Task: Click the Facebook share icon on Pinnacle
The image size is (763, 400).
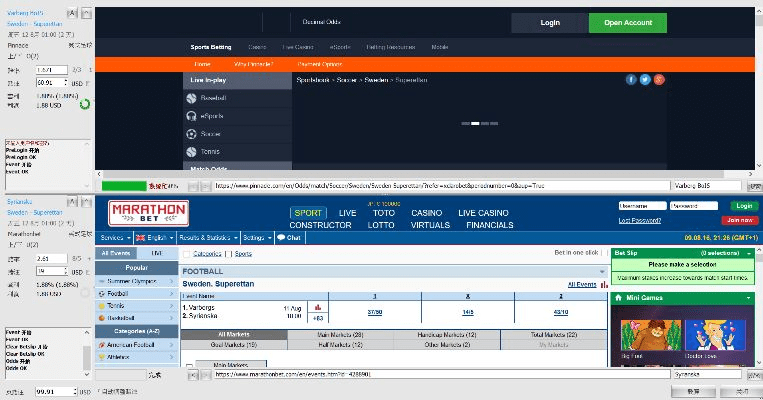Action: pos(631,79)
